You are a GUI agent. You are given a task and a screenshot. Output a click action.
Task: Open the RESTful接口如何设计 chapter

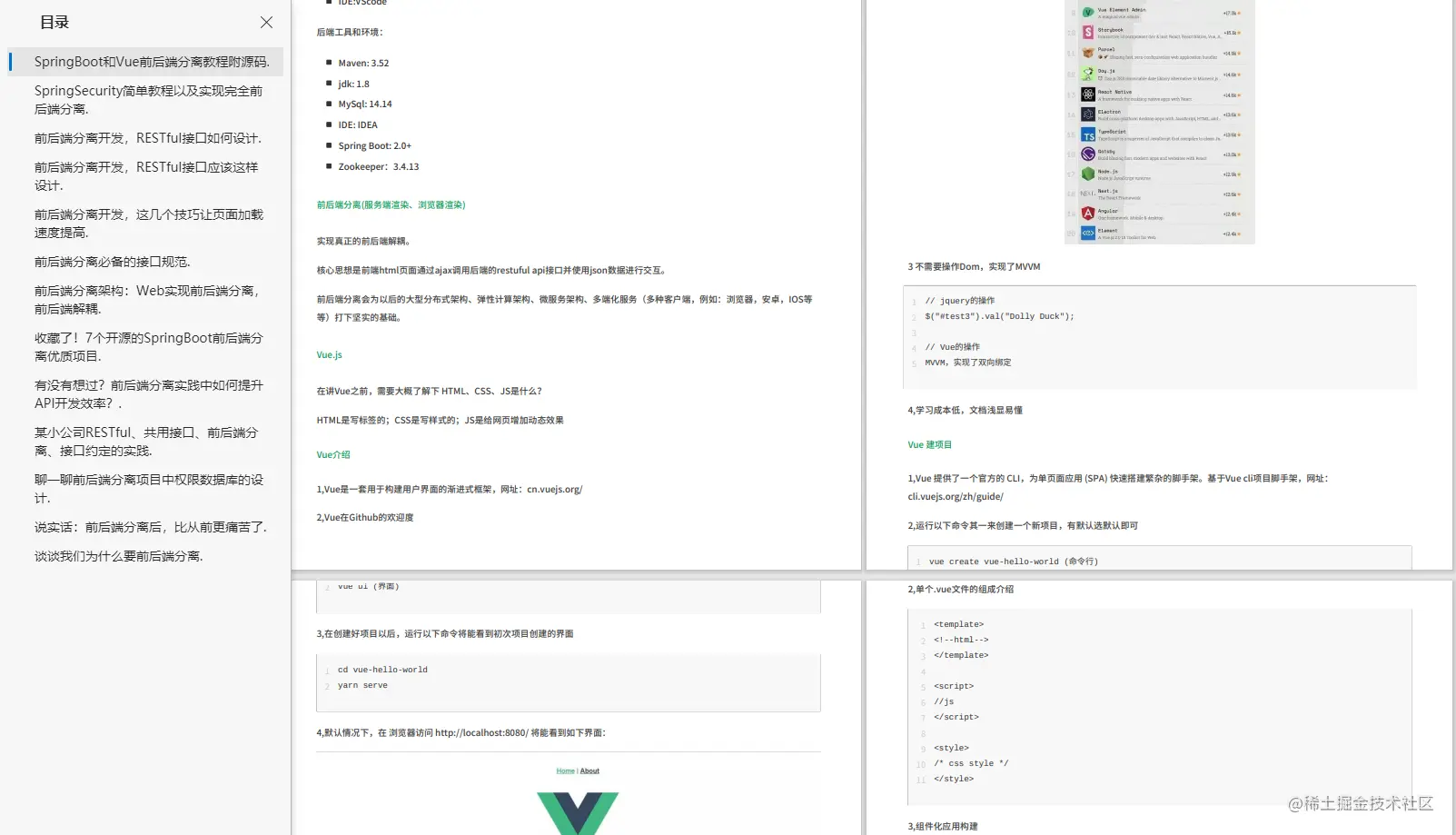(148, 138)
